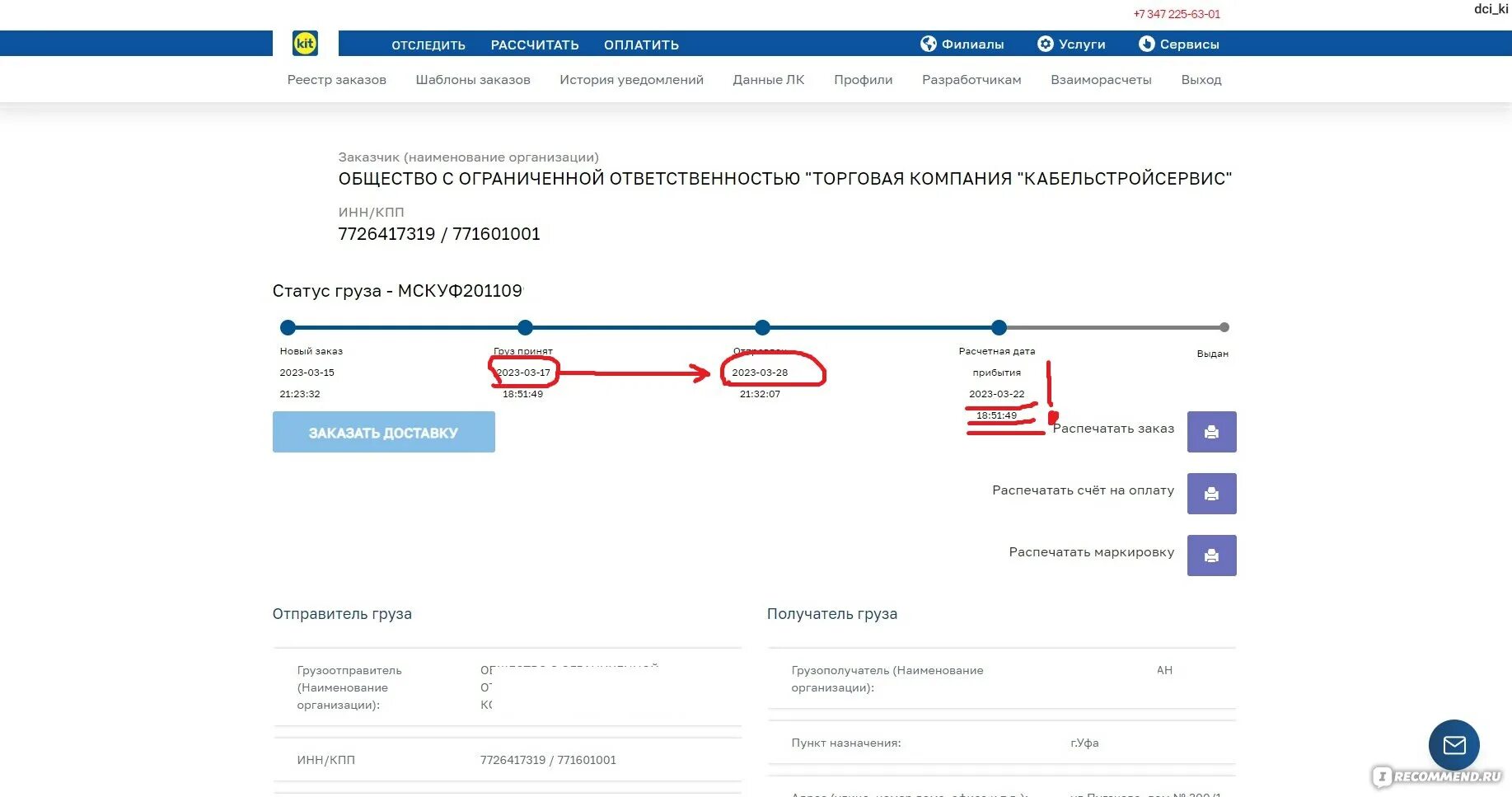Viewport: 1512px width, 797px height.
Task: Click the Пункт назначения label
Action: (x=846, y=743)
